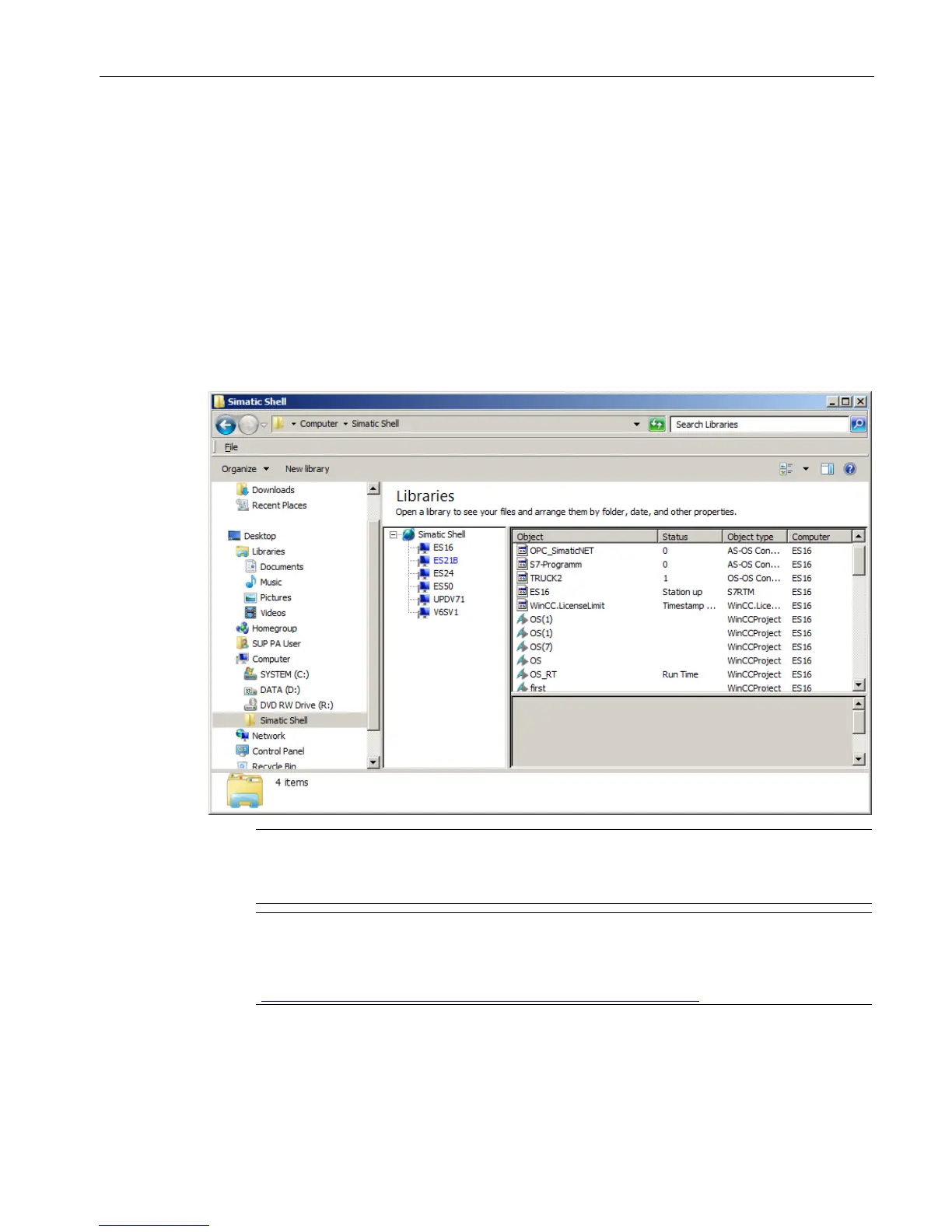Click the object list scroll-down arrow

(x=859, y=685)
